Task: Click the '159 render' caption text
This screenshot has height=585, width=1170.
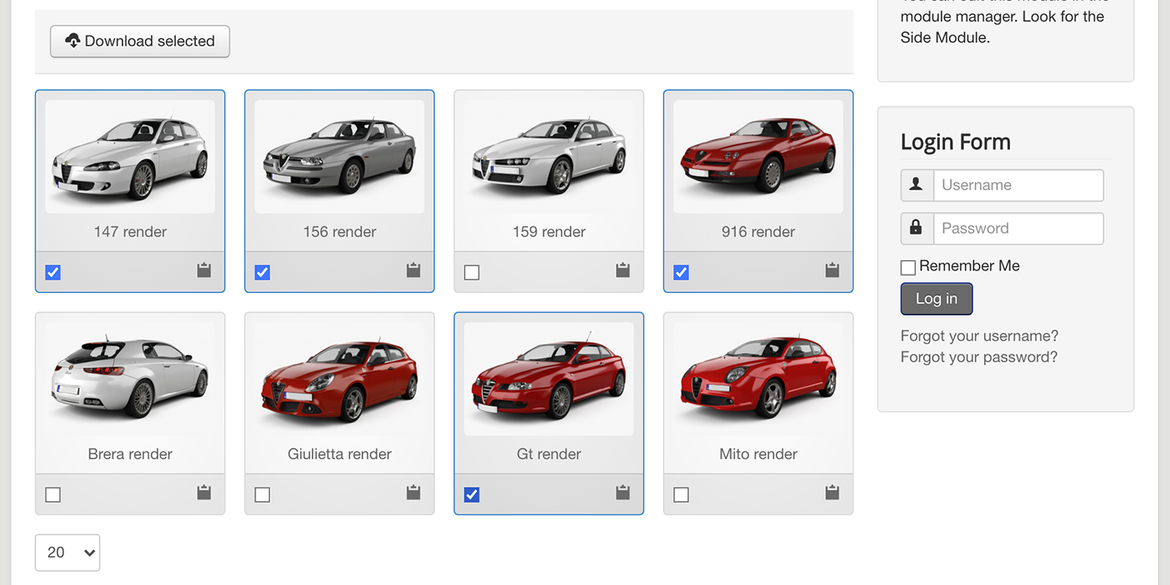Action: (x=549, y=231)
